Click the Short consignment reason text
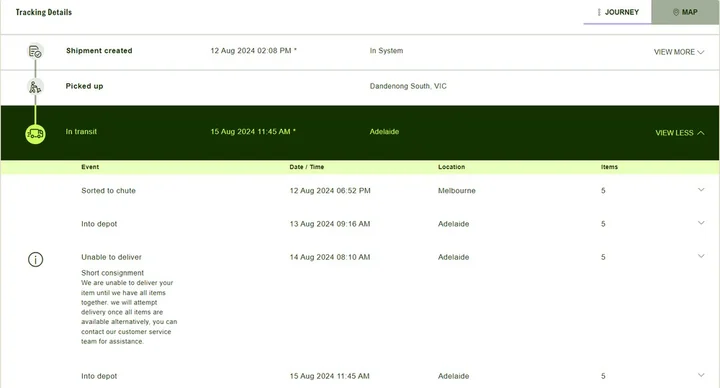Image resolution: width=720 pixels, height=388 pixels. 112,273
